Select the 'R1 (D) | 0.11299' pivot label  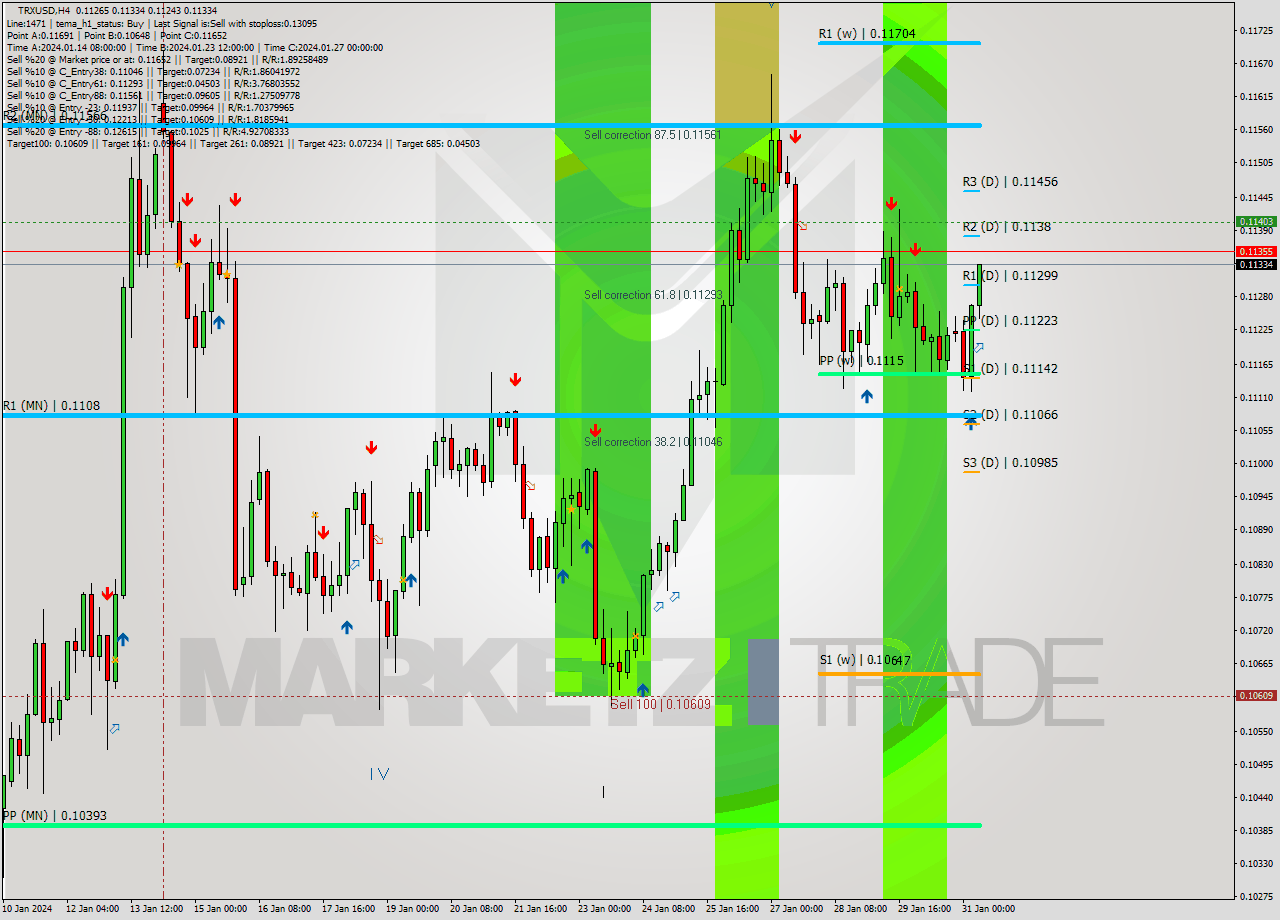point(1010,275)
